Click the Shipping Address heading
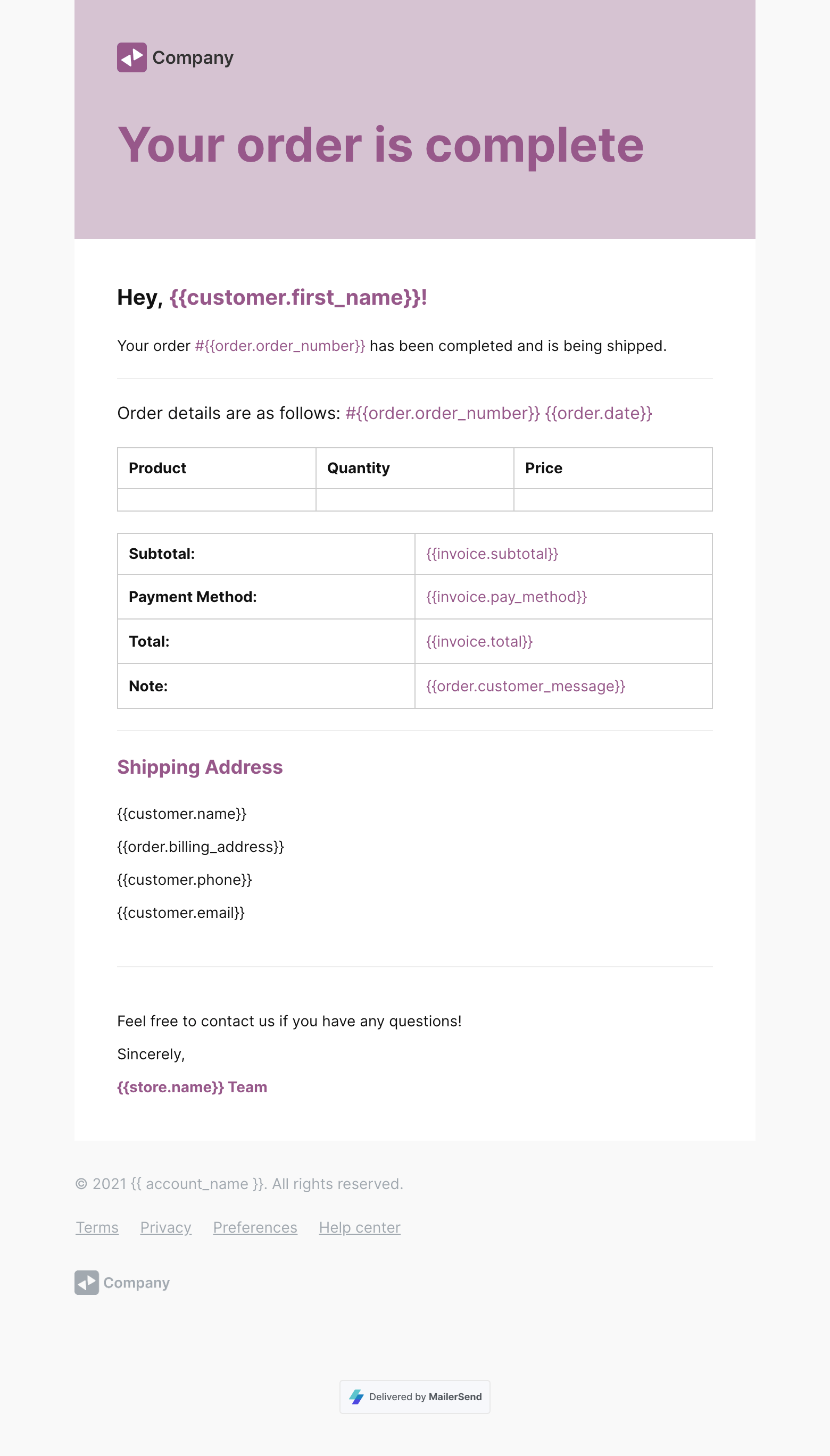This screenshot has width=830, height=1456. coord(200,767)
